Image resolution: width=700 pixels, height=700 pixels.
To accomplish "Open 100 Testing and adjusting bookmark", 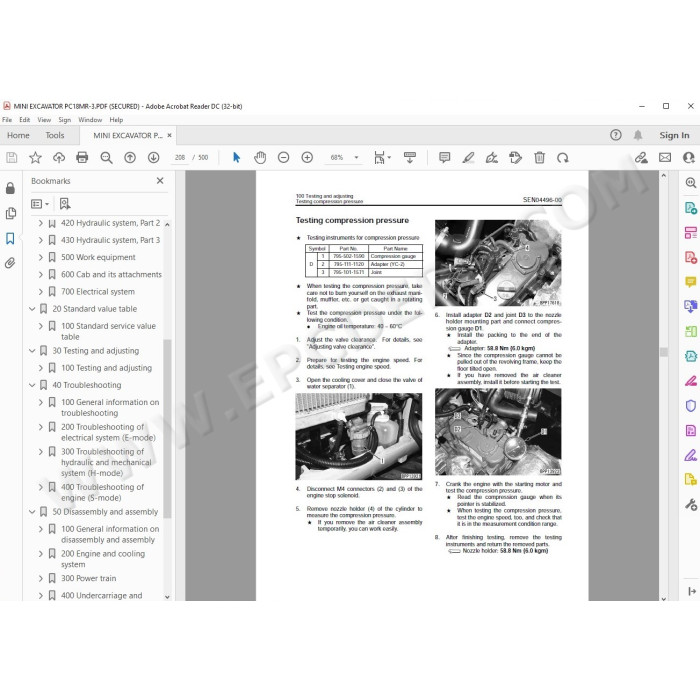I will click(106, 368).
